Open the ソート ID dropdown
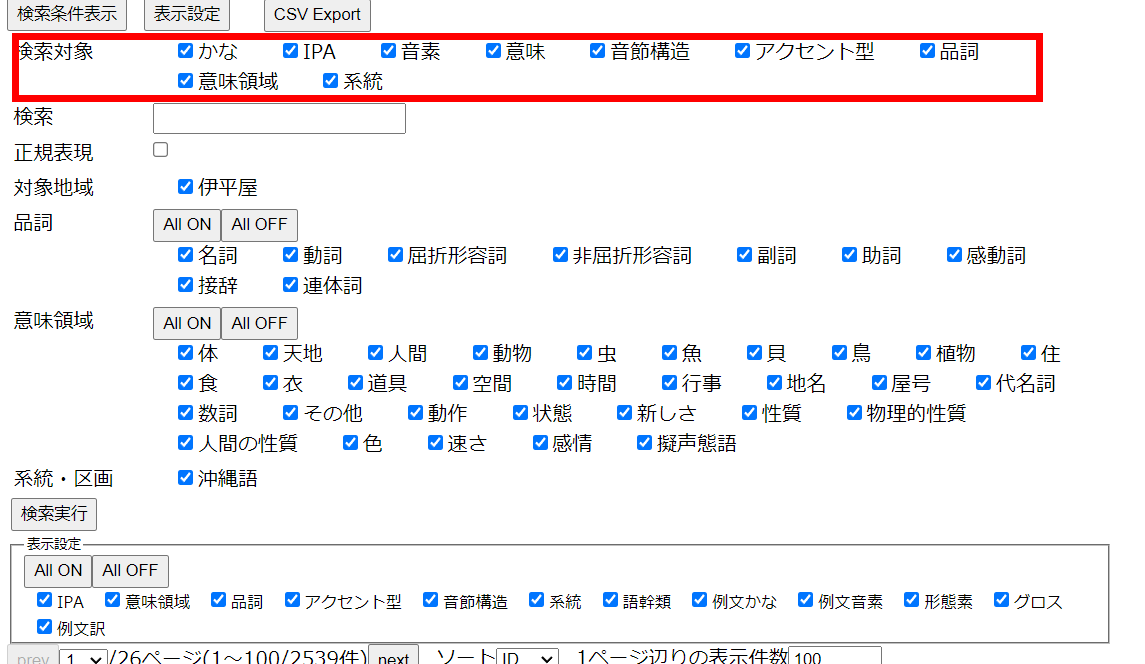 coord(527,658)
